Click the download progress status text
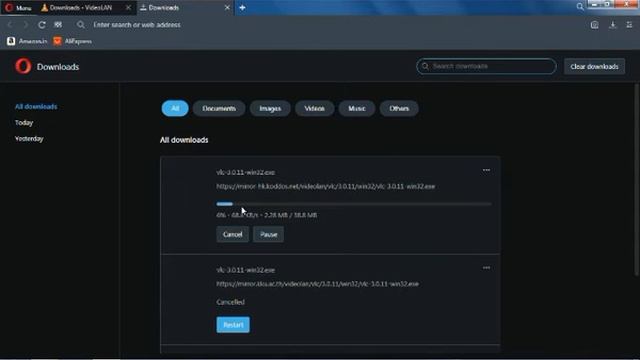This screenshot has width=640, height=360. pyautogui.click(x=267, y=215)
